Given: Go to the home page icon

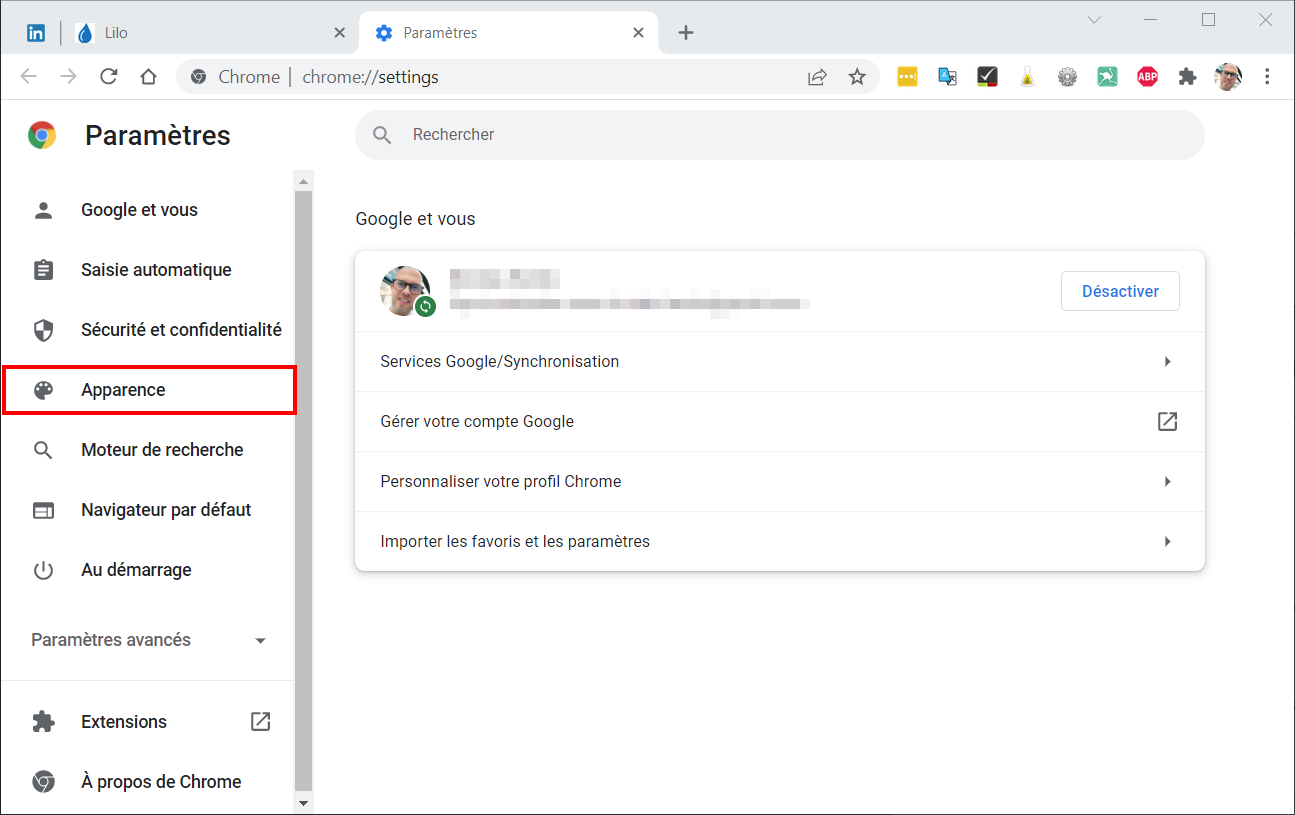Looking at the screenshot, I should pos(149,77).
